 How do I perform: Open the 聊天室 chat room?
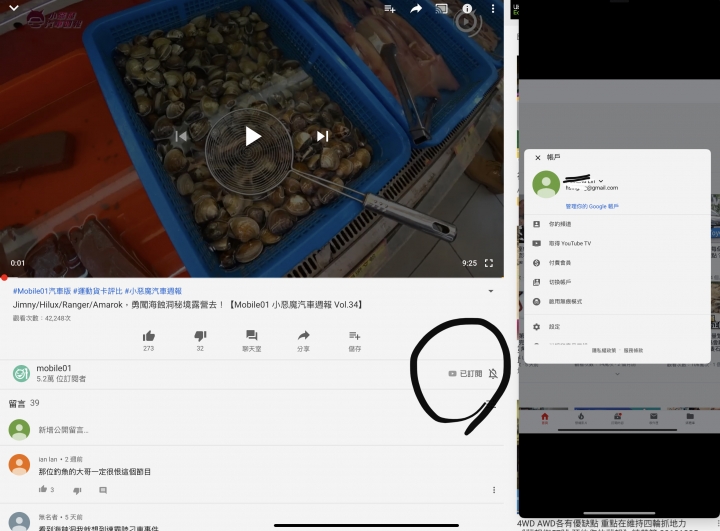pos(252,341)
